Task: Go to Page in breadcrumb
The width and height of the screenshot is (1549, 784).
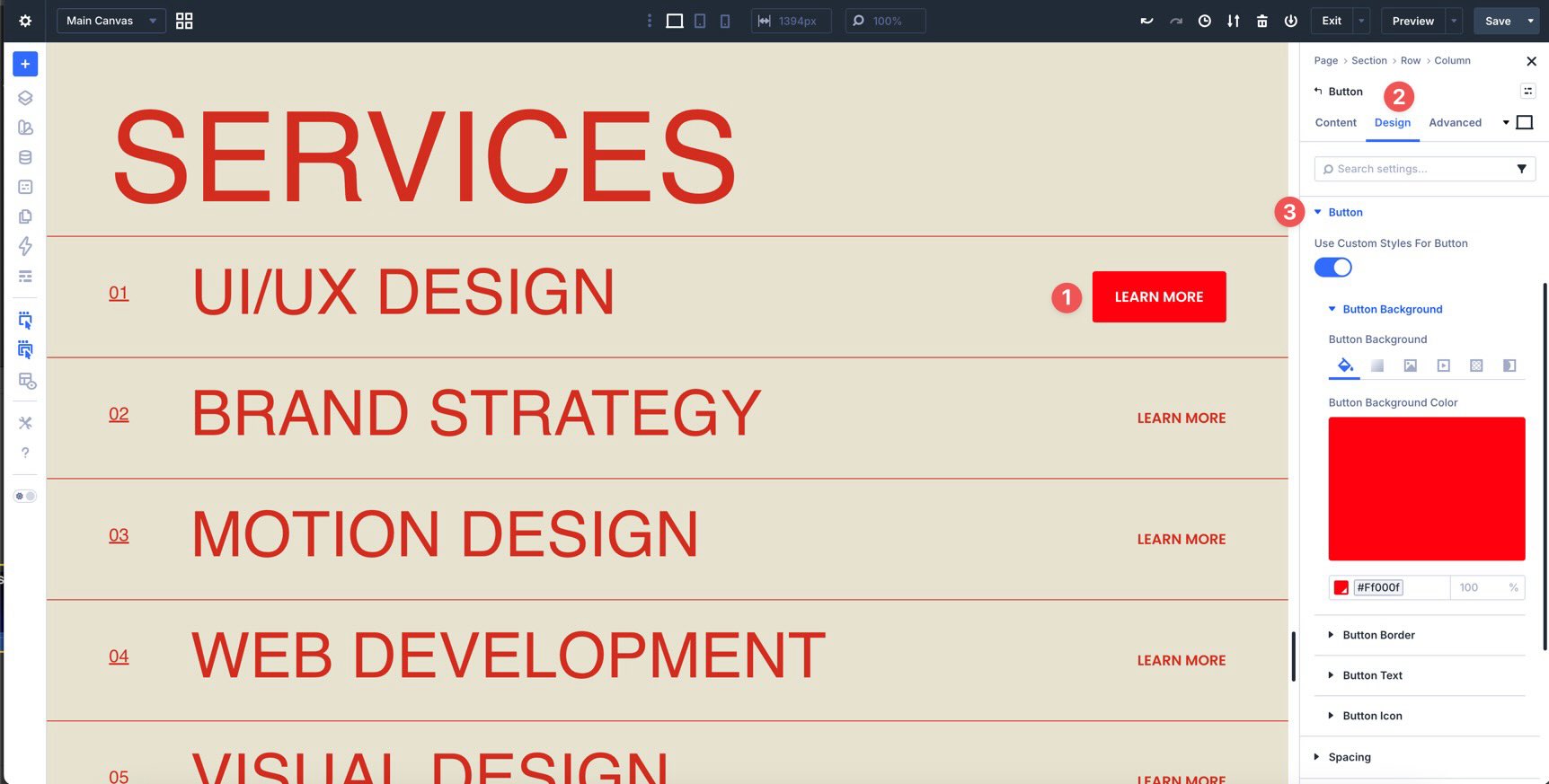Action: tap(1325, 60)
